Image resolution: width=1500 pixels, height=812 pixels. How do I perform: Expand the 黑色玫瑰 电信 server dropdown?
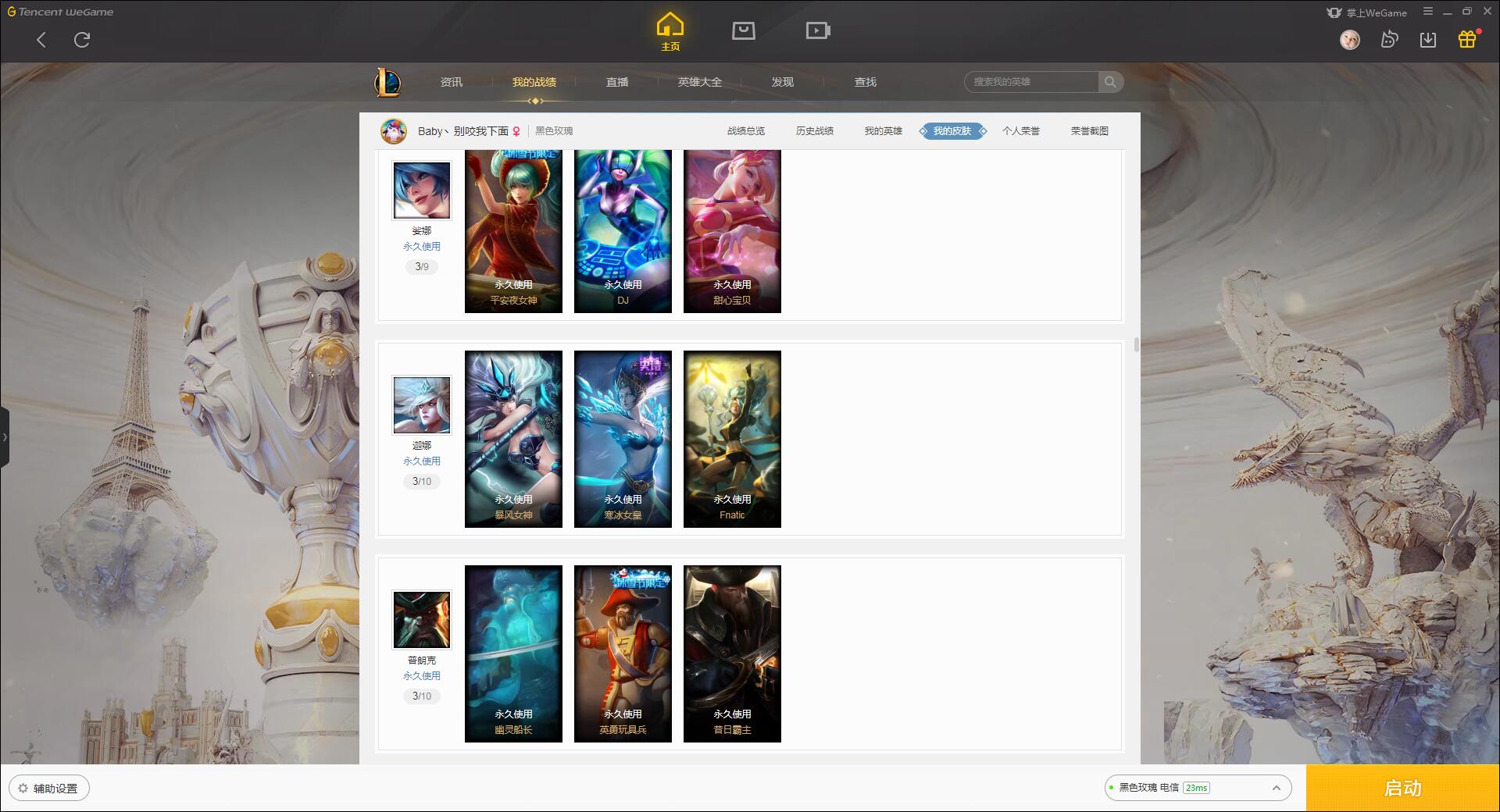tap(1198, 788)
